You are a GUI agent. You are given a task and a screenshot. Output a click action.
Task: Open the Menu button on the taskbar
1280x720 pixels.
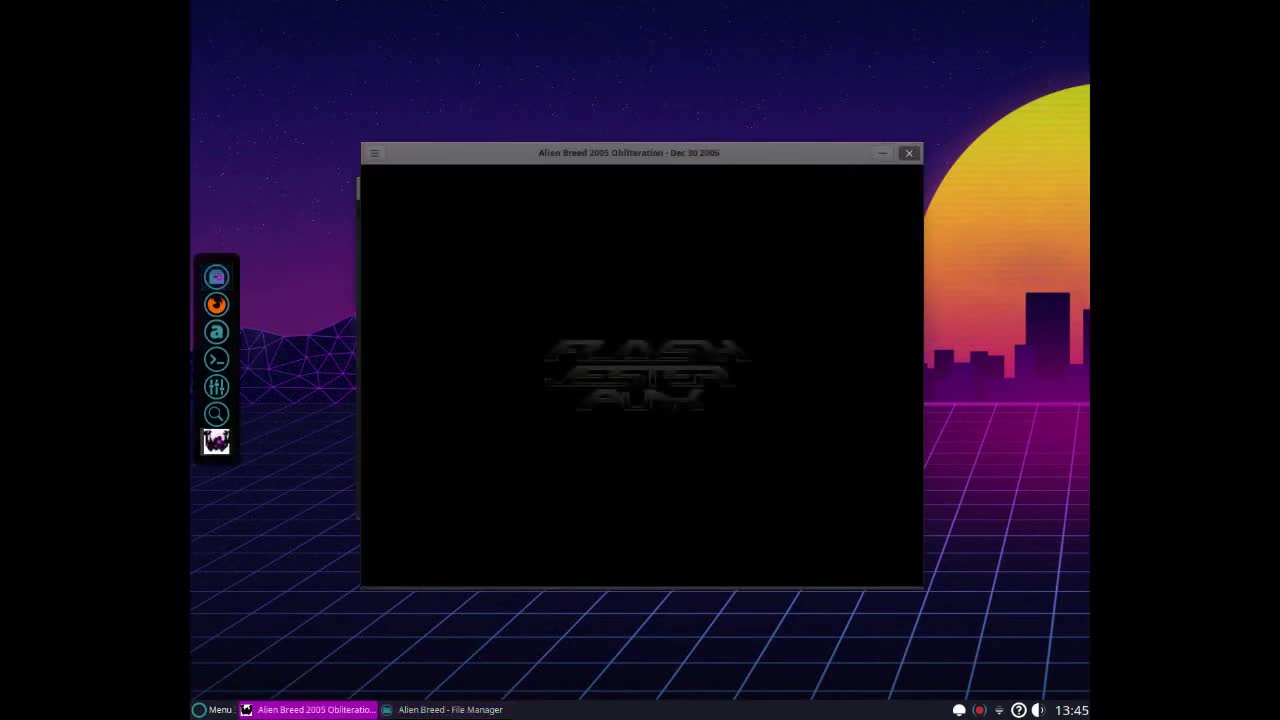[x=212, y=710]
